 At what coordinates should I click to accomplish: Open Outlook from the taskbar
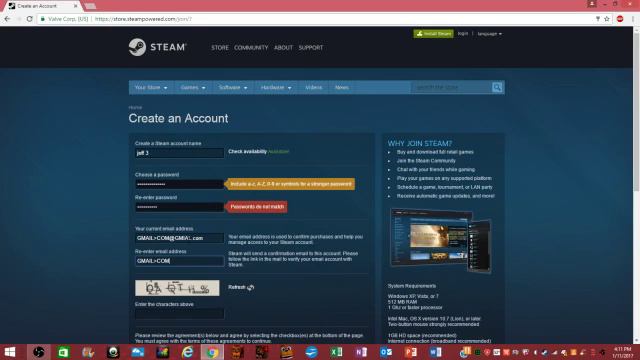click(386, 352)
